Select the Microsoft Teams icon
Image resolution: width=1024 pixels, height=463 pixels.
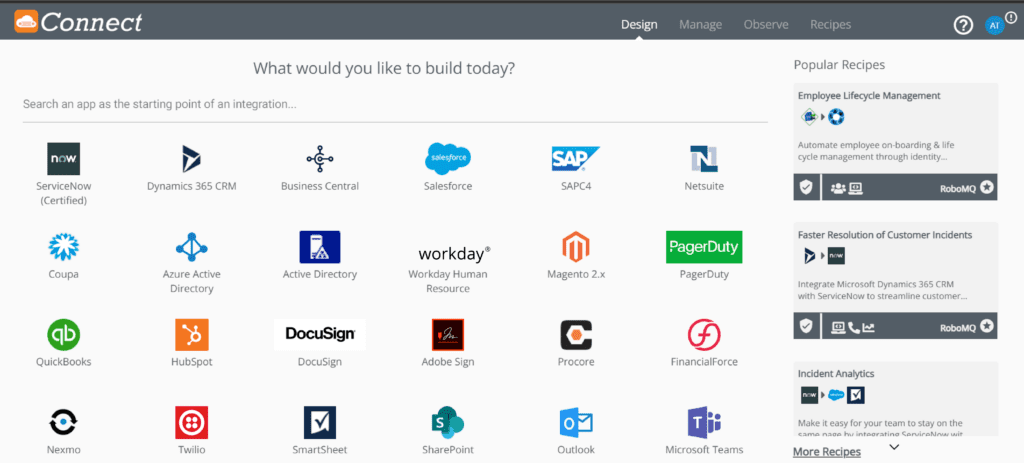(704, 423)
